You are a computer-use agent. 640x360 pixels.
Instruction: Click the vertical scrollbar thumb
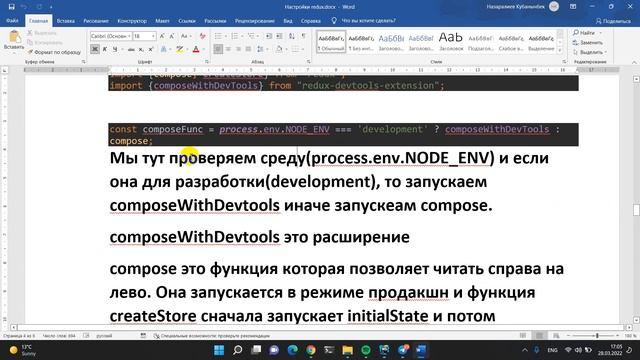pyautogui.click(x=636, y=210)
